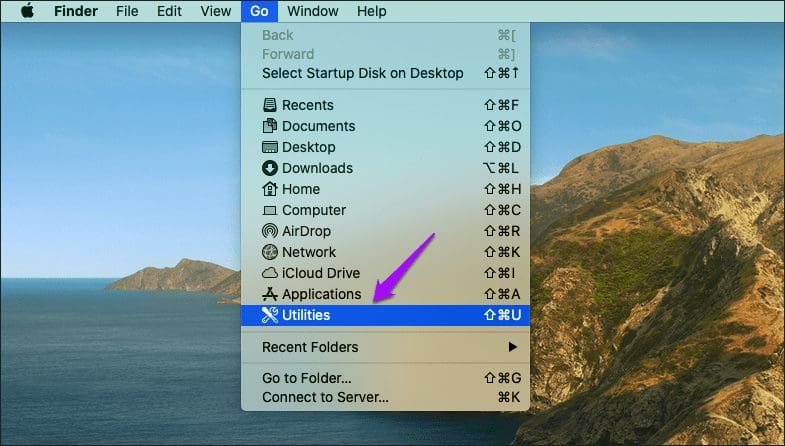Click the iCloud Drive cloud icon
785x446 pixels.
point(269,273)
